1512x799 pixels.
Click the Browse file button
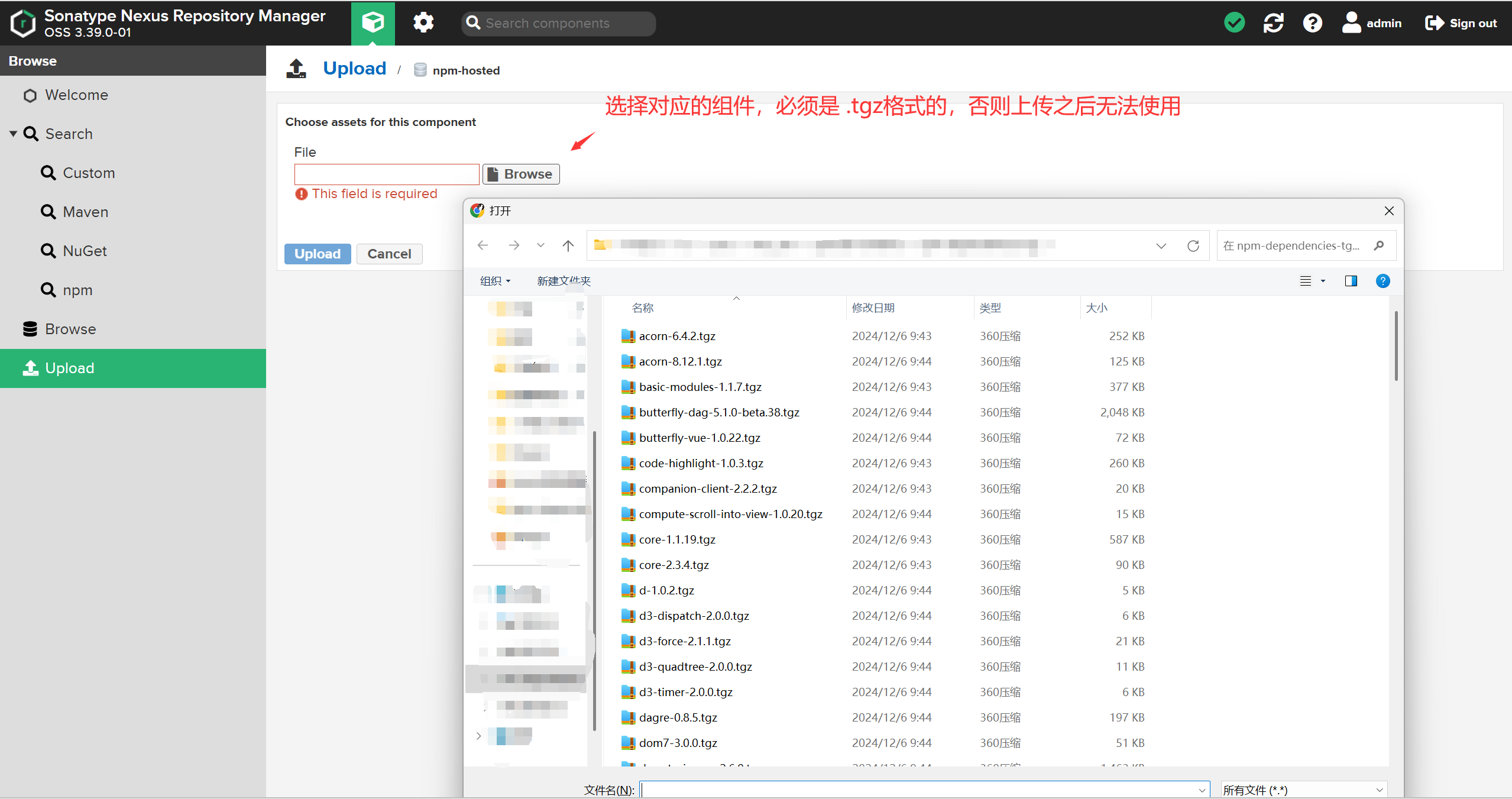coord(521,174)
